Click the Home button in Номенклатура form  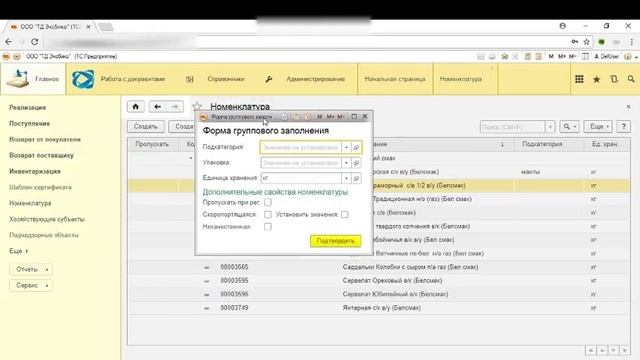[x=136, y=107]
